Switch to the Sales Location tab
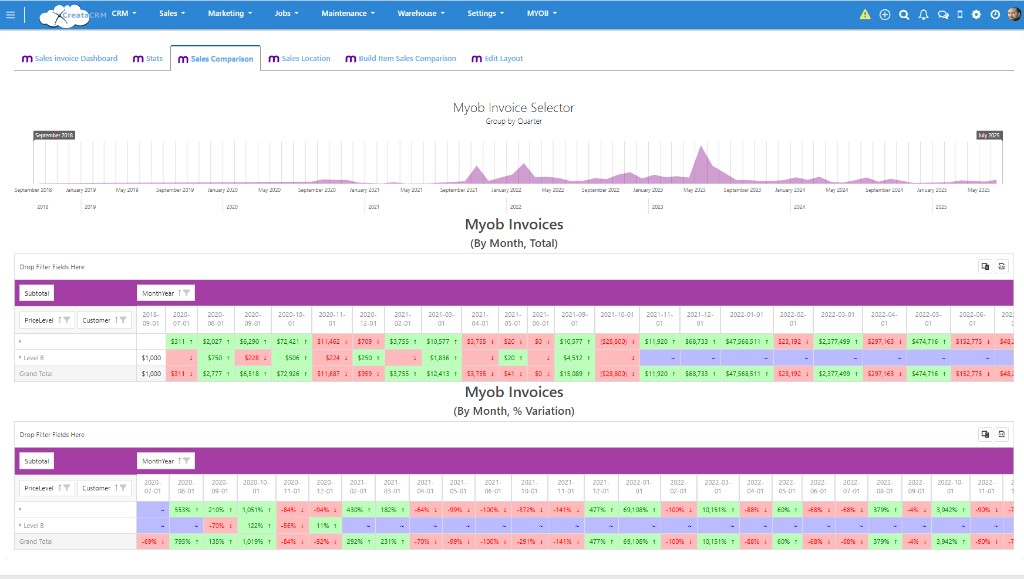Image resolution: width=1024 pixels, height=579 pixels. coord(300,58)
